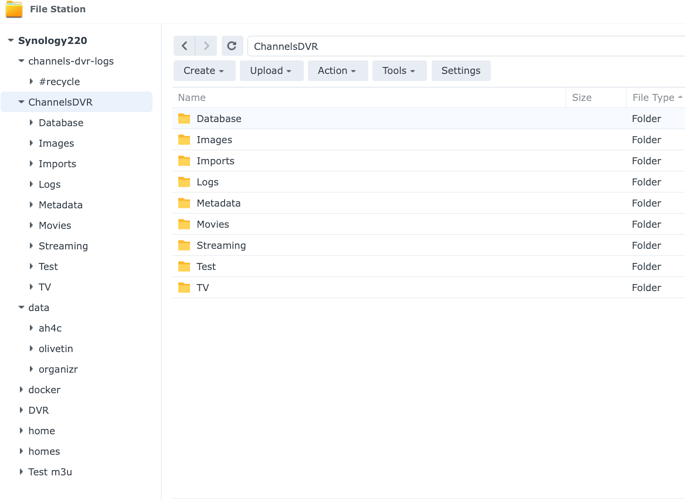This screenshot has width=685, height=500.
Task: Select data in the folder tree
Action: pos(39,307)
